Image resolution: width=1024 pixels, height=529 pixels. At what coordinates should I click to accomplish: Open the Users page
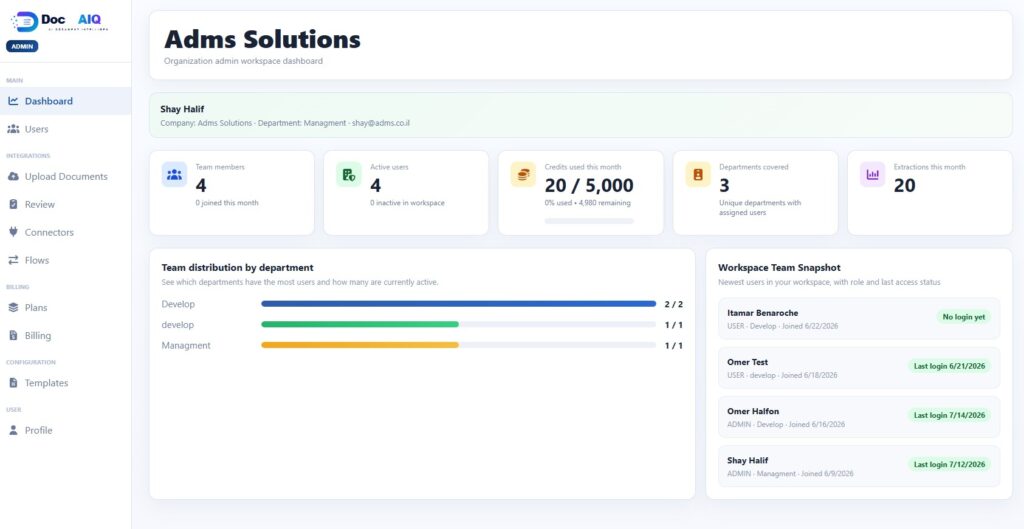coord(65,129)
